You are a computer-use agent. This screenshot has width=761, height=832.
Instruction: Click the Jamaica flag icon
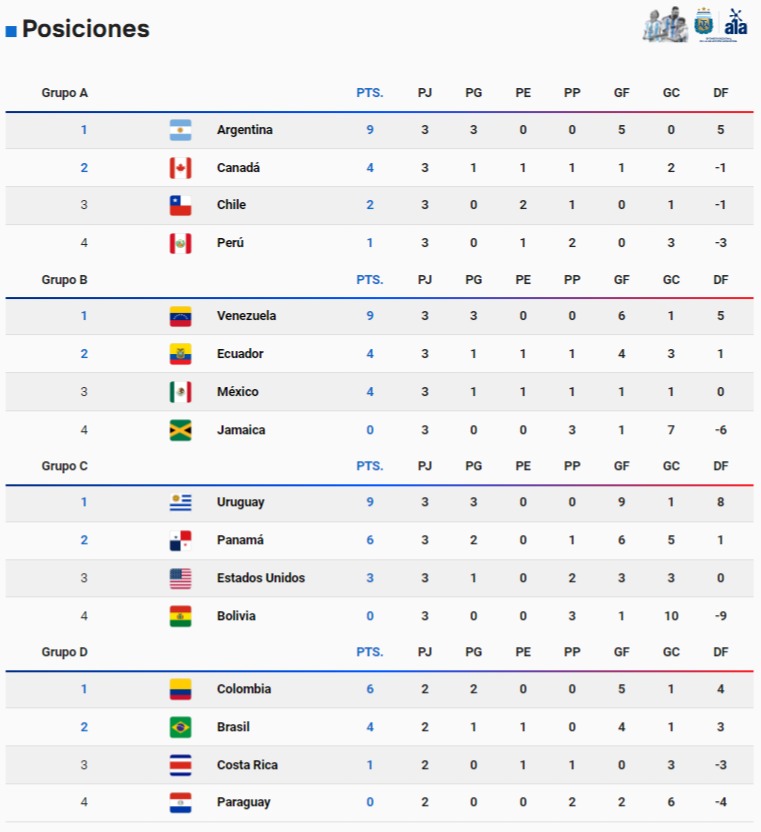180,430
